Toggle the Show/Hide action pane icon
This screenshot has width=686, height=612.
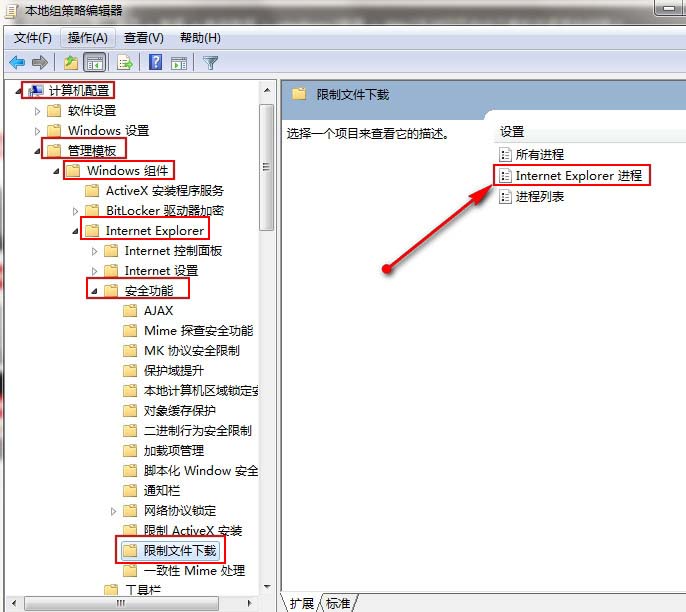click(179, 63)
